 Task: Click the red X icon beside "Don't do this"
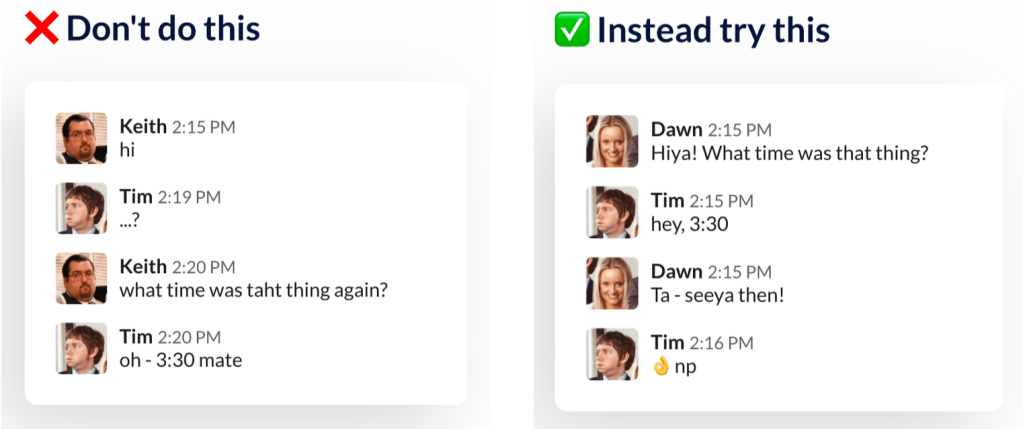pyautogui.click(x=40, y=29)
